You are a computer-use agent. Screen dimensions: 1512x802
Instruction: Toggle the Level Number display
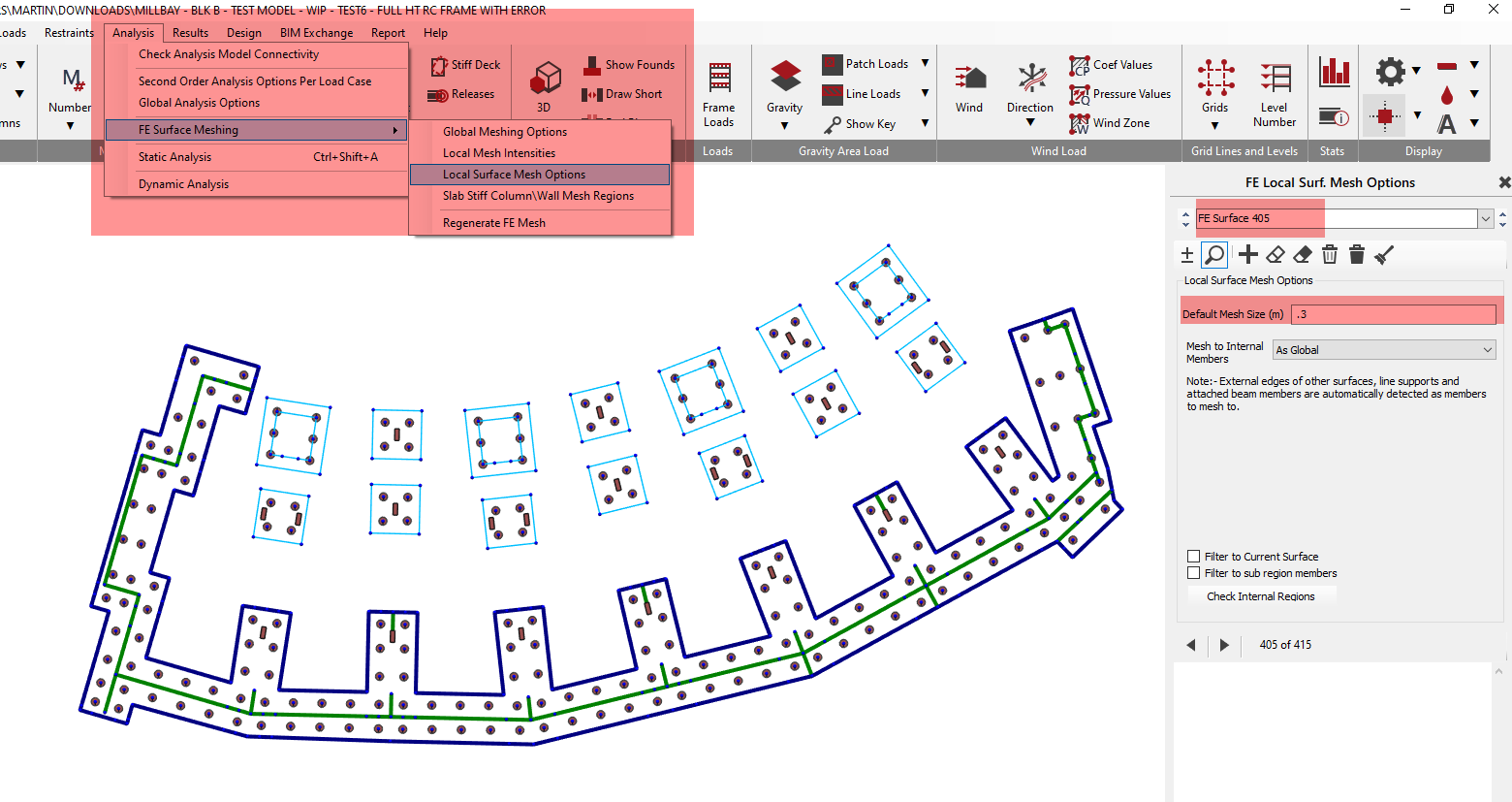[x=1275, y=78]
